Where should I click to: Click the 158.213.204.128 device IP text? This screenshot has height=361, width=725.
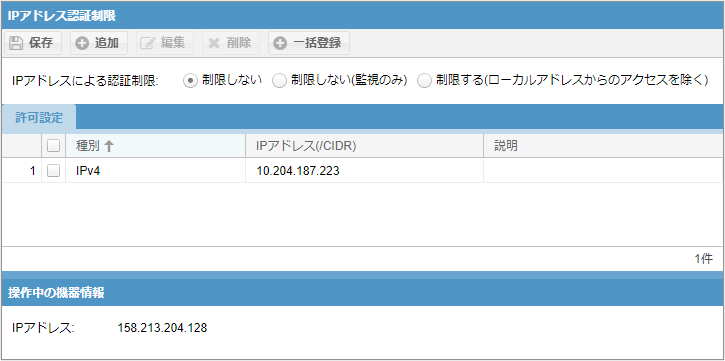point(162,328)
